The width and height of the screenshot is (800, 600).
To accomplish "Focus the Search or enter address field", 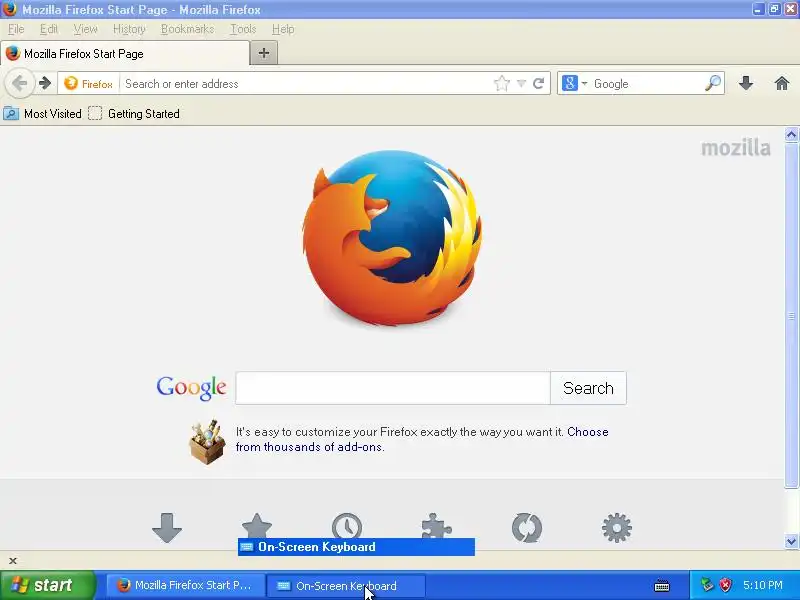I will (x=306, y=84).
